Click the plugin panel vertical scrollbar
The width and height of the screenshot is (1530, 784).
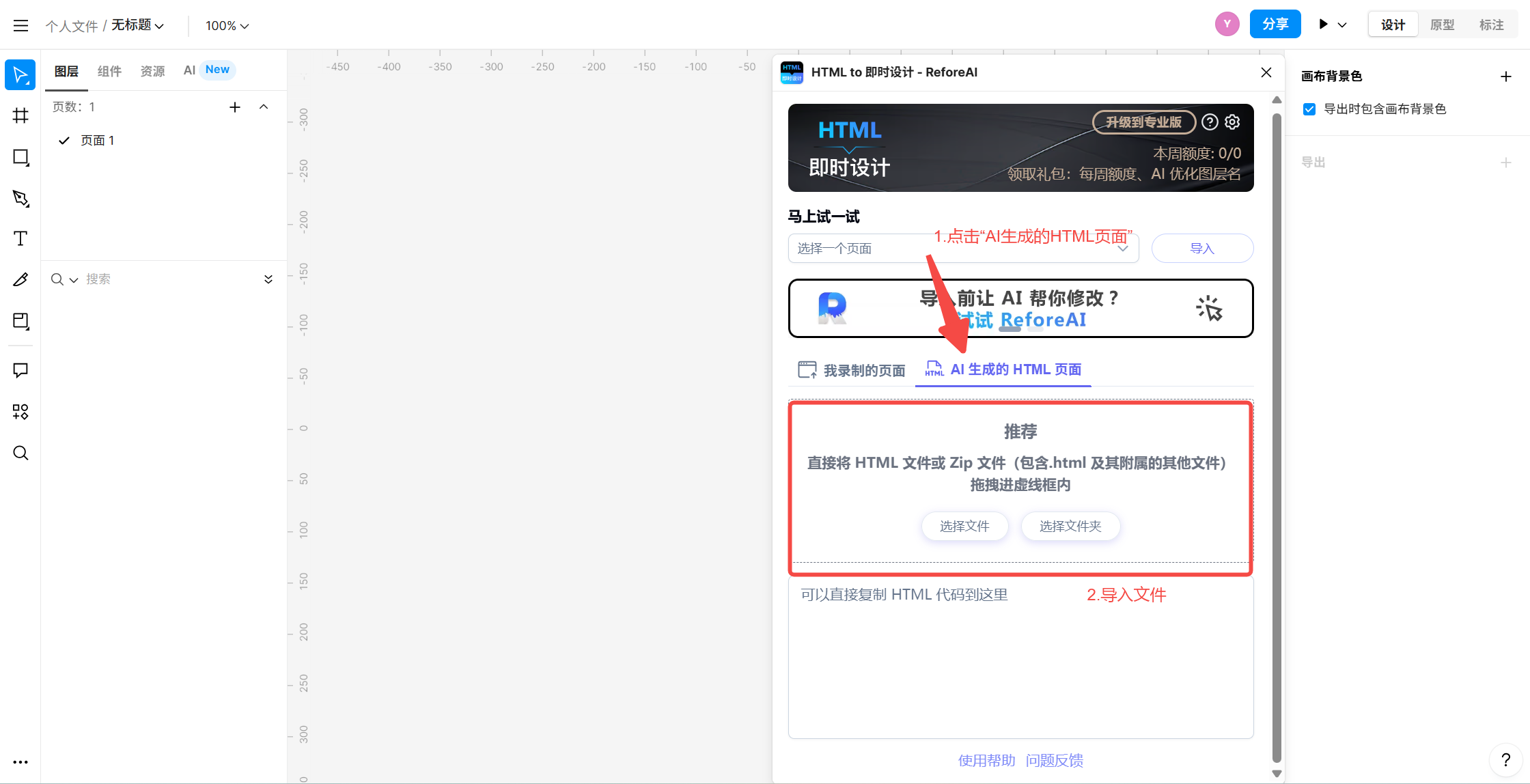1277,437
